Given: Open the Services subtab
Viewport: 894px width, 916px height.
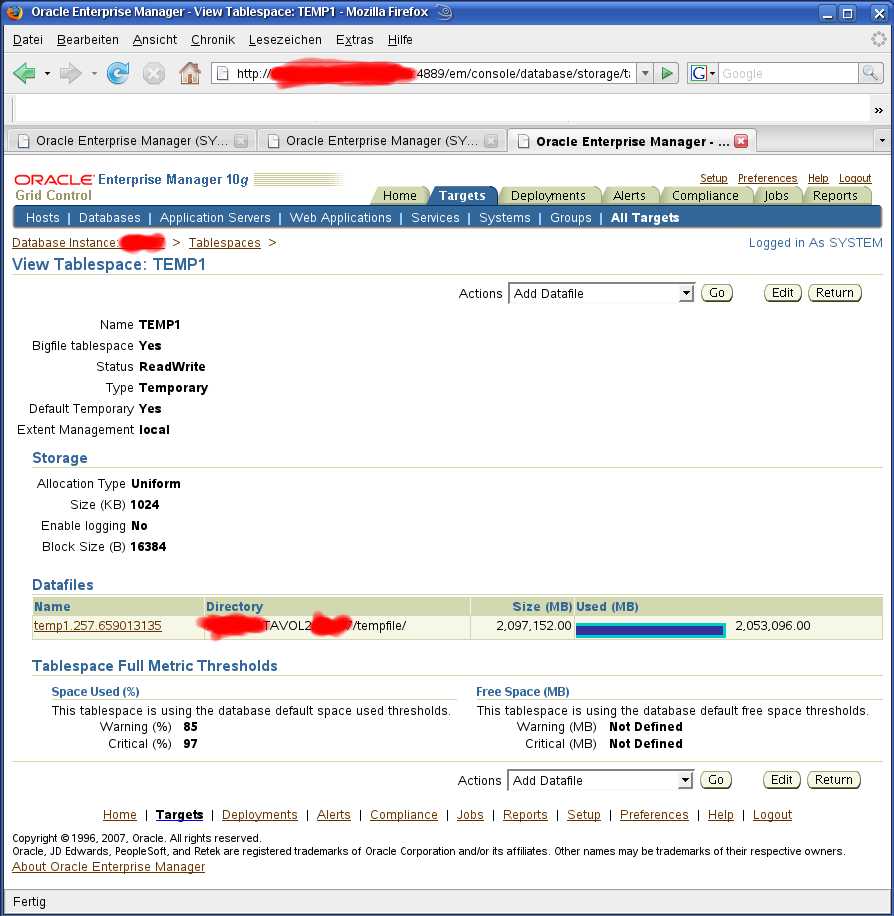Looking at the screenshot, I should (x=435, y=218).
